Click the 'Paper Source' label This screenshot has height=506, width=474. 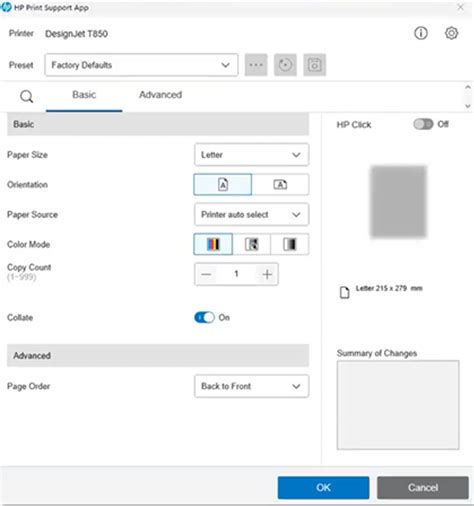[32, 214]
